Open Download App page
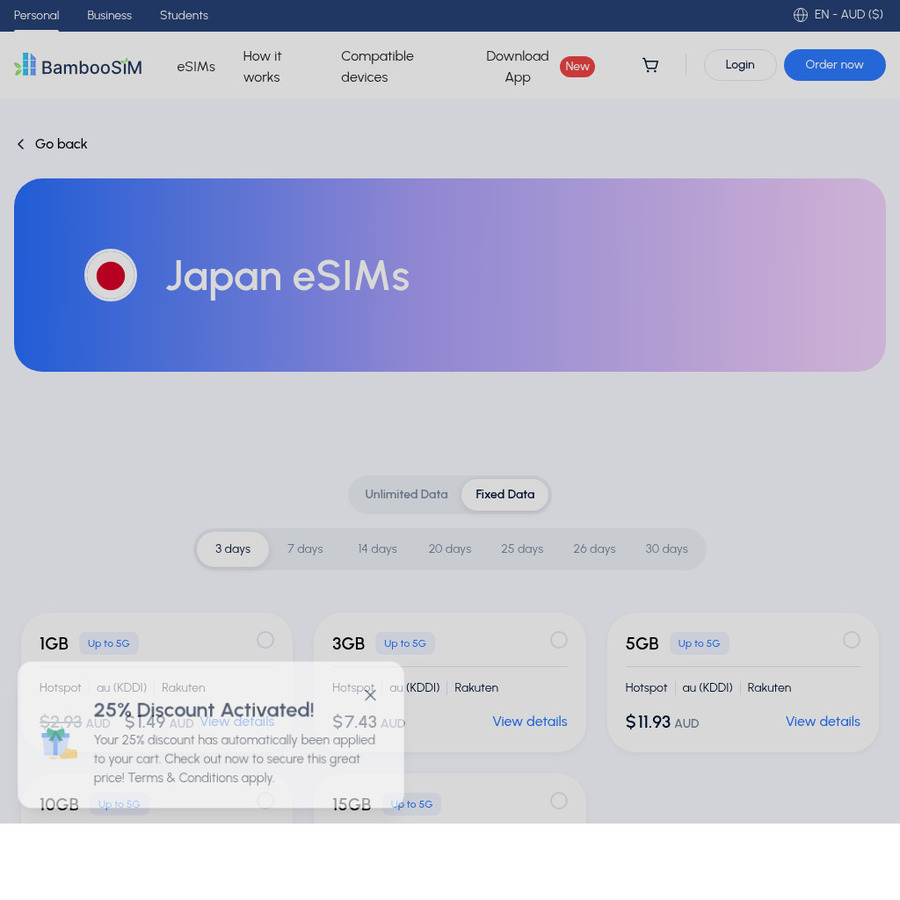900x900 pixels. [517, 67]
